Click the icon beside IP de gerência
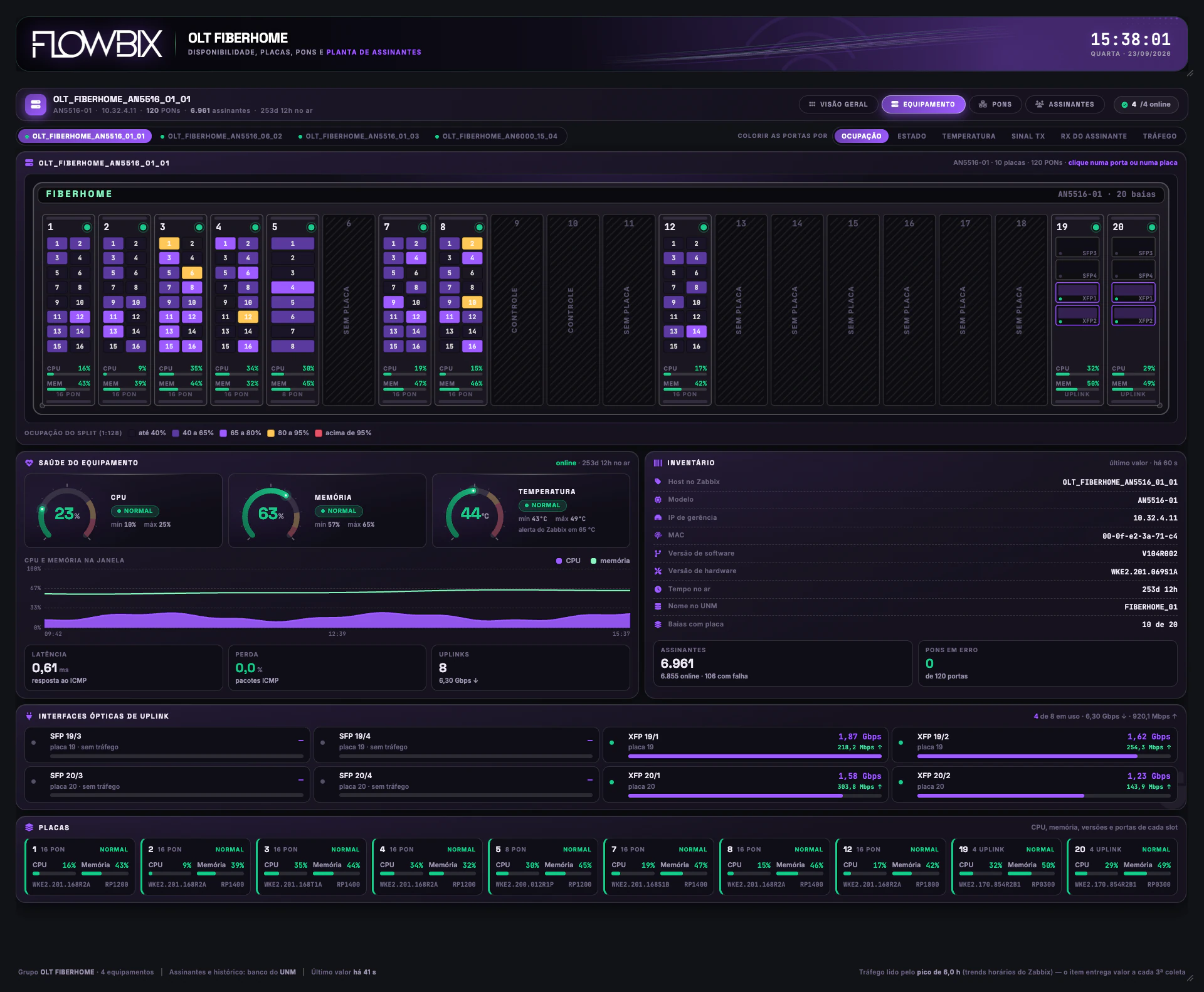The height and width of the screenshot is (992, 1204). [658, 517]
